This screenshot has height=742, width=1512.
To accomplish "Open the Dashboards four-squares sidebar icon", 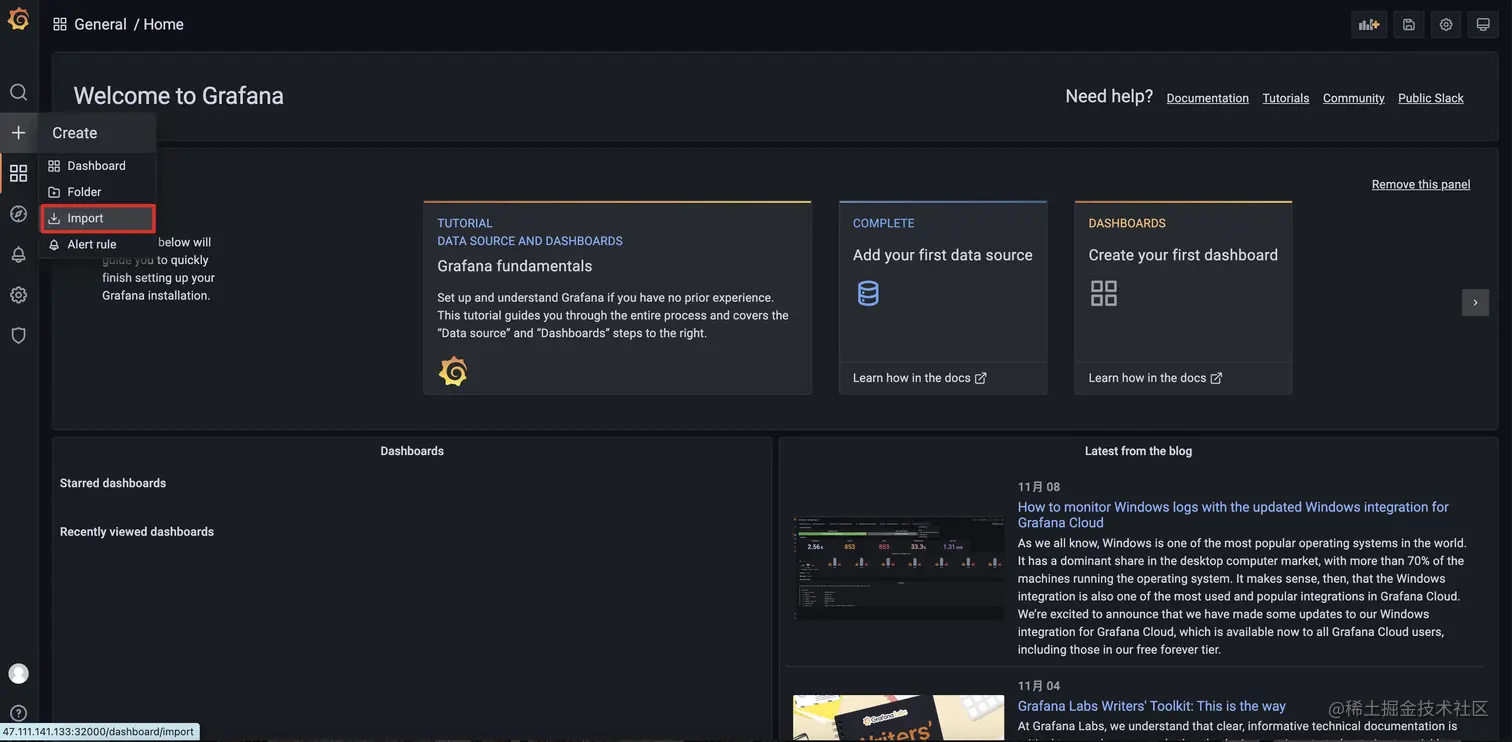I will [x=18, y=173].
